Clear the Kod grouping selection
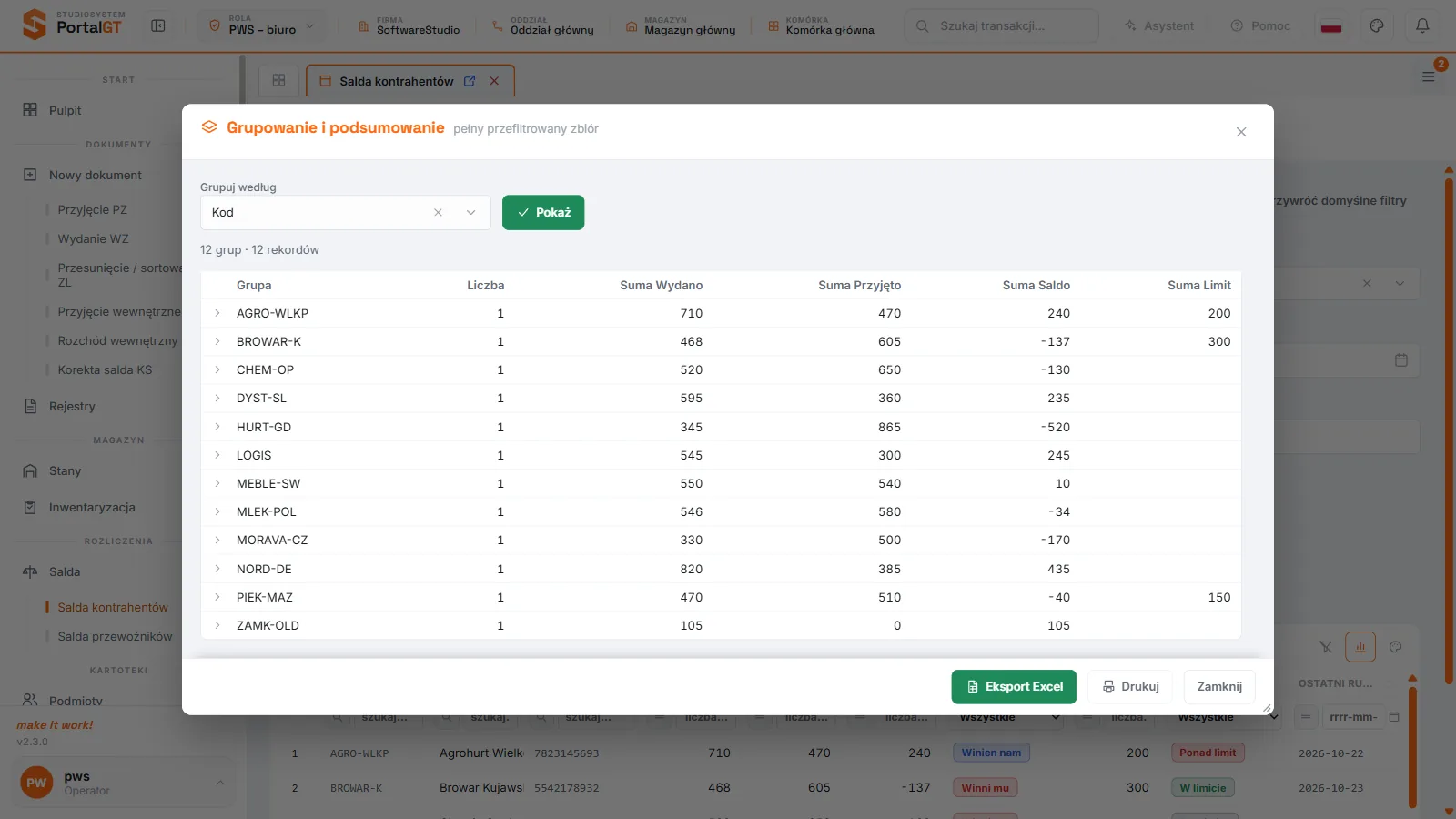 [x=438, y=213]
